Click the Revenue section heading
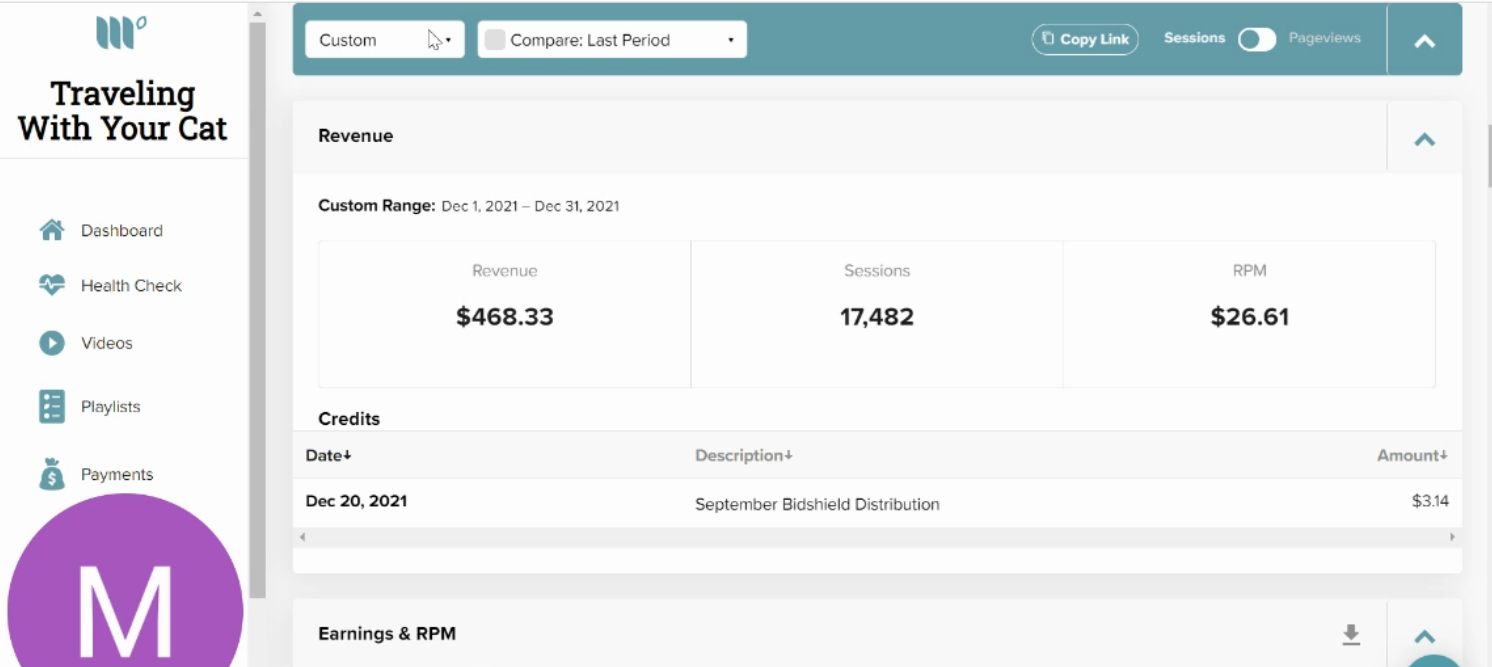1492x667 pixels. click(356, 136)
